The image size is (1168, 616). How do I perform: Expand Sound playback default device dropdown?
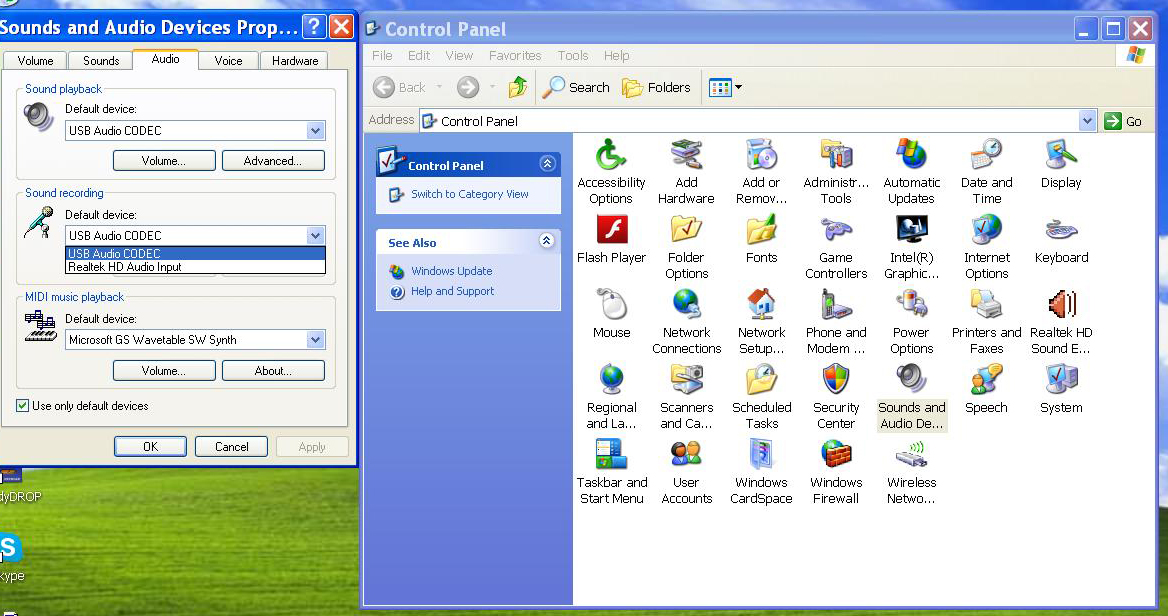[316, 131]
